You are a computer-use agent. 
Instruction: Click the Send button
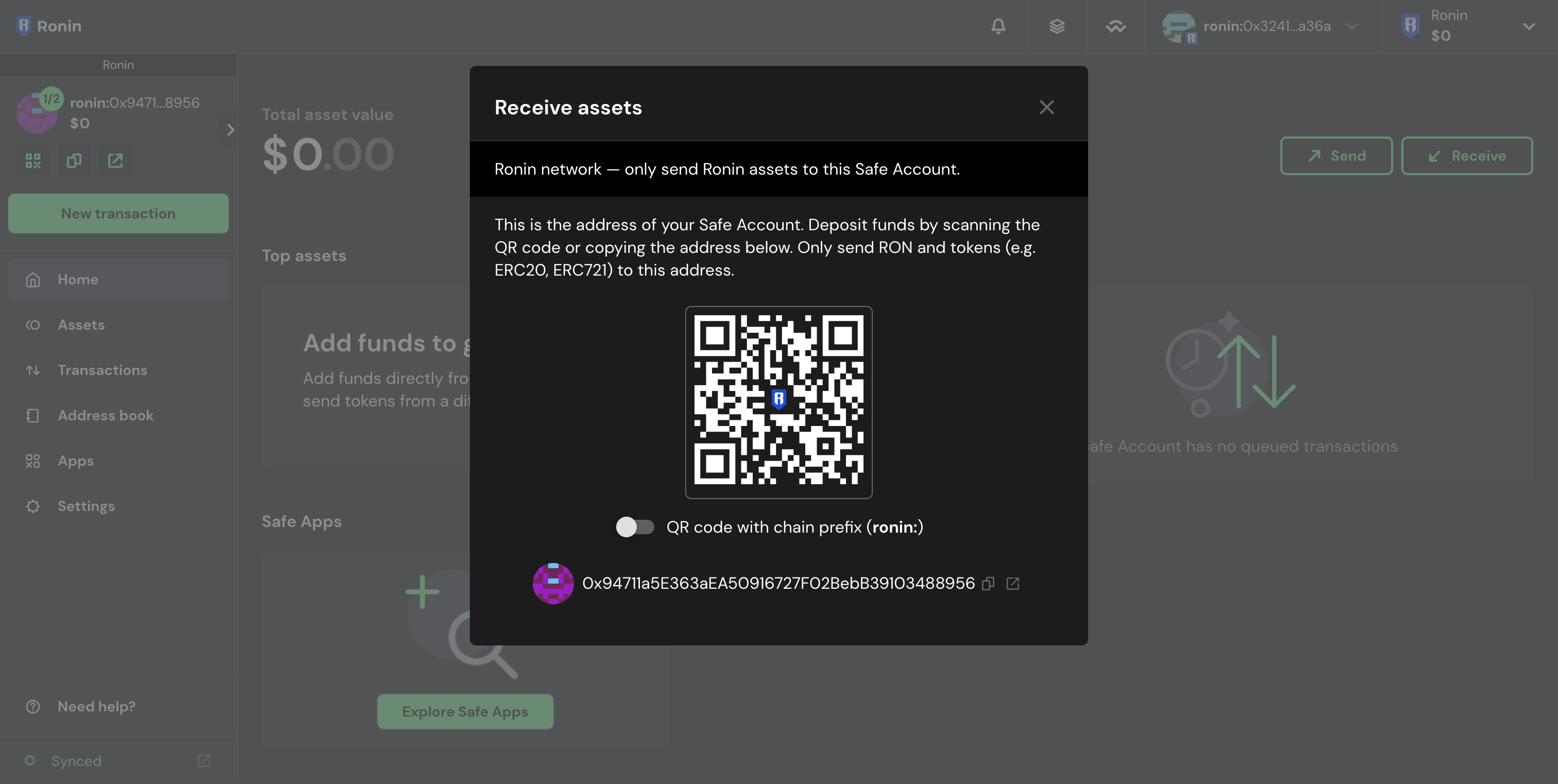coord(1336,156)
